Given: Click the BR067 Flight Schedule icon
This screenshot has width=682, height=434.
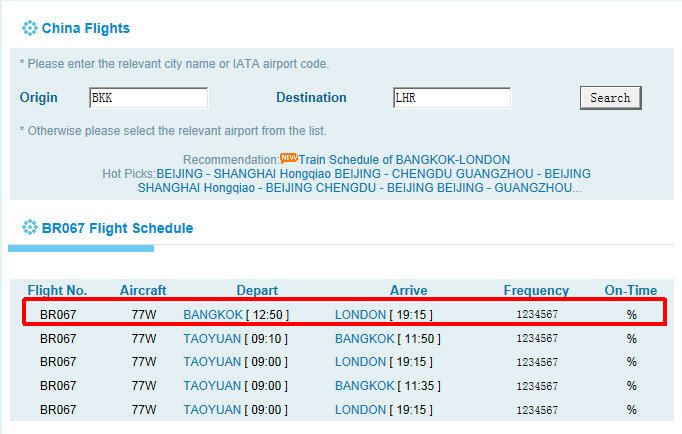Looking at the screenshot, I should pos(30,227).
